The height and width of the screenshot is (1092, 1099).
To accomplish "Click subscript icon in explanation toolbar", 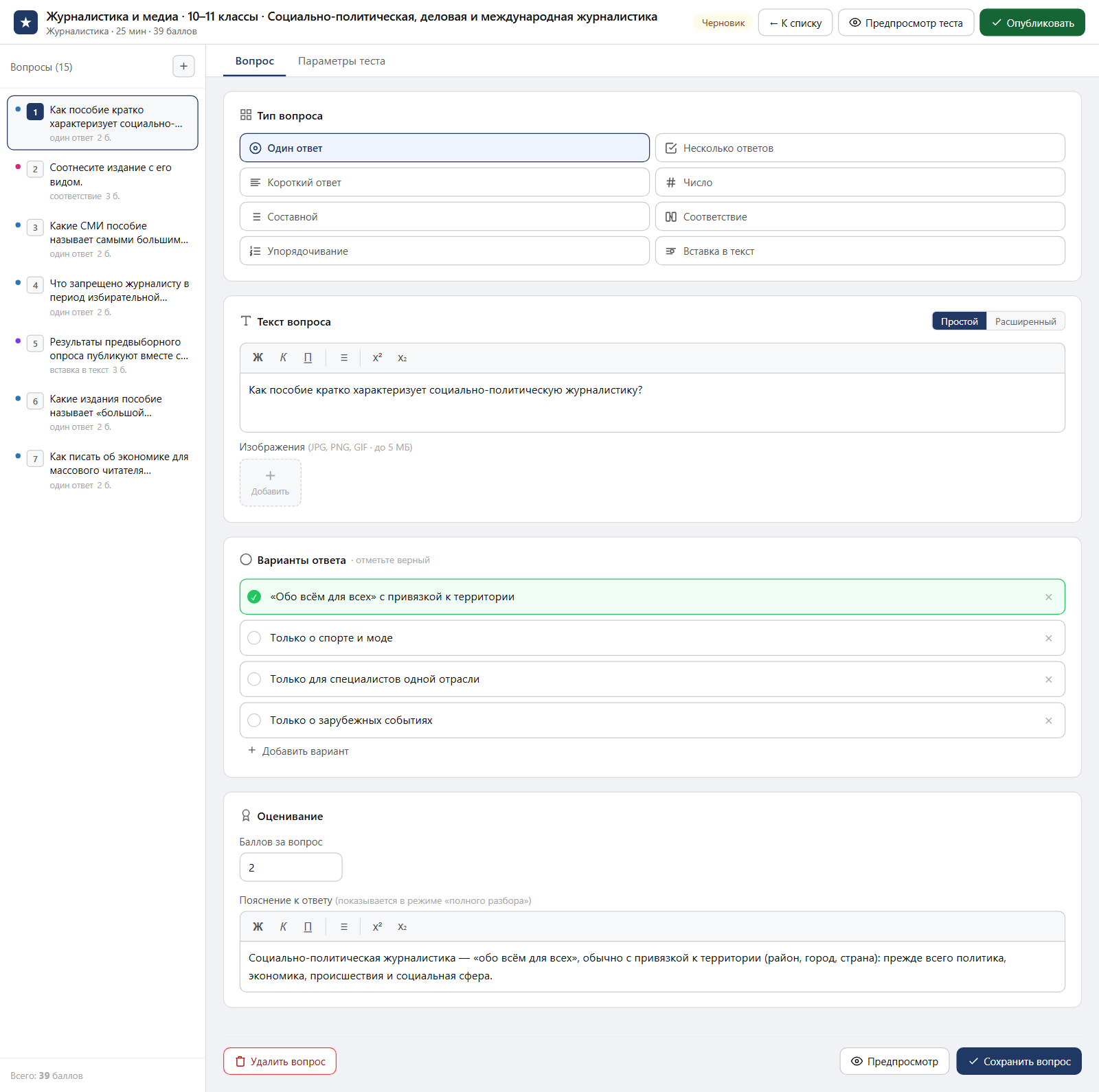I will (x=403, y=926).
